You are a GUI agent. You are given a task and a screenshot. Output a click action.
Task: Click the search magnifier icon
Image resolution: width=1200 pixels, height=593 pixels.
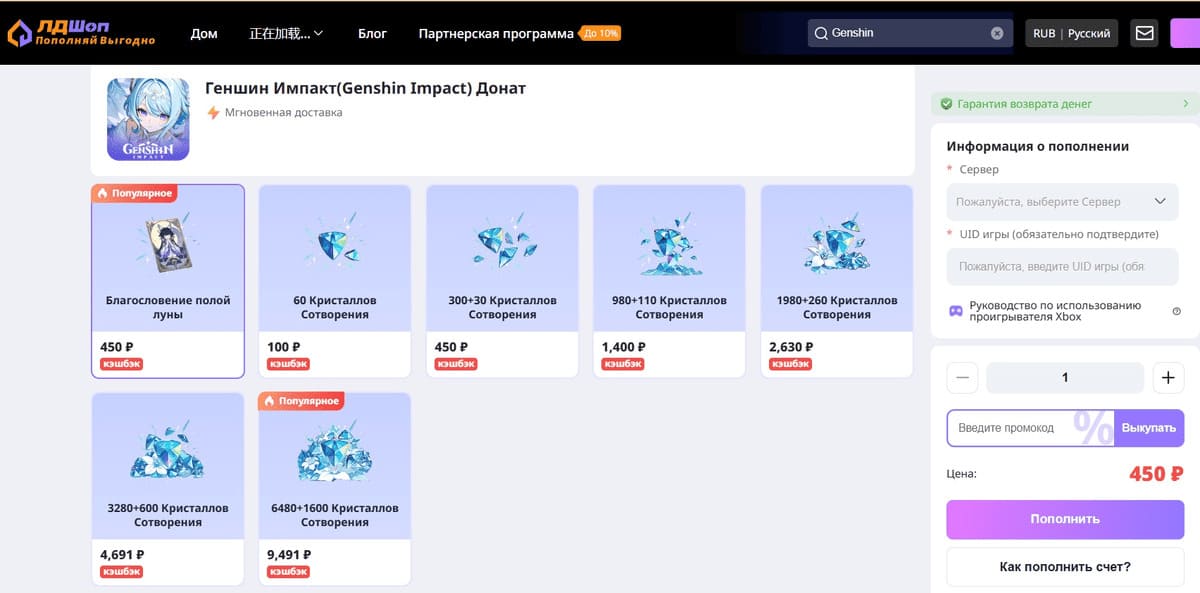click(821, 33)
